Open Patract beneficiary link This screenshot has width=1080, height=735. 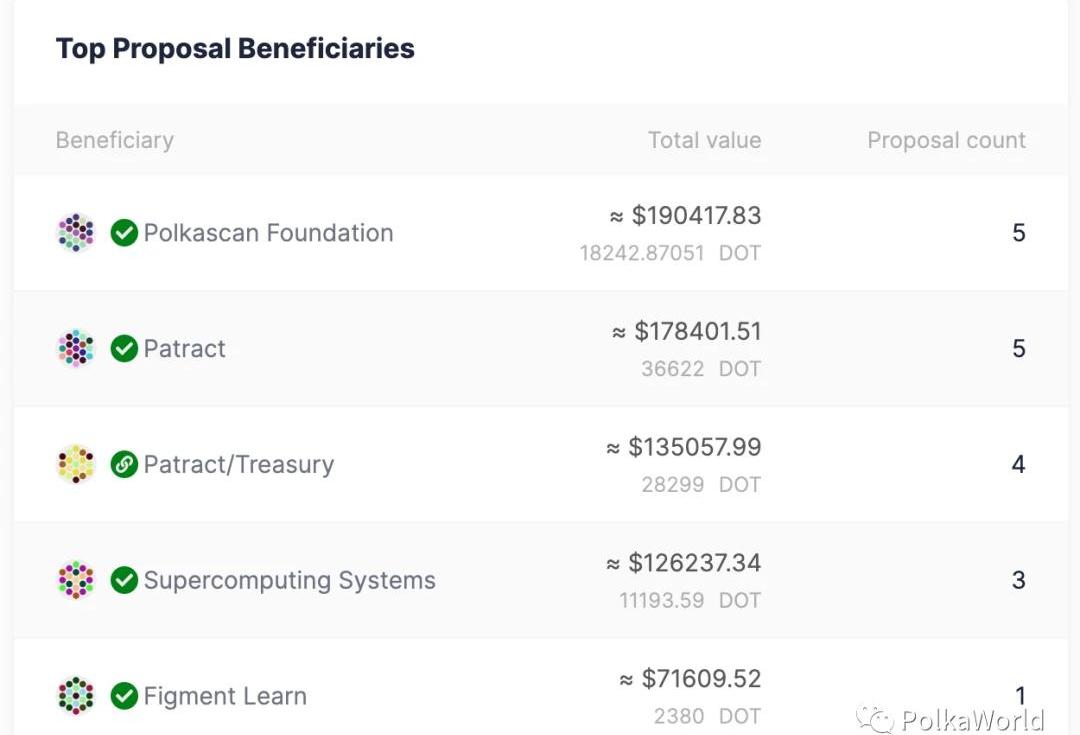tap(185, 349)
